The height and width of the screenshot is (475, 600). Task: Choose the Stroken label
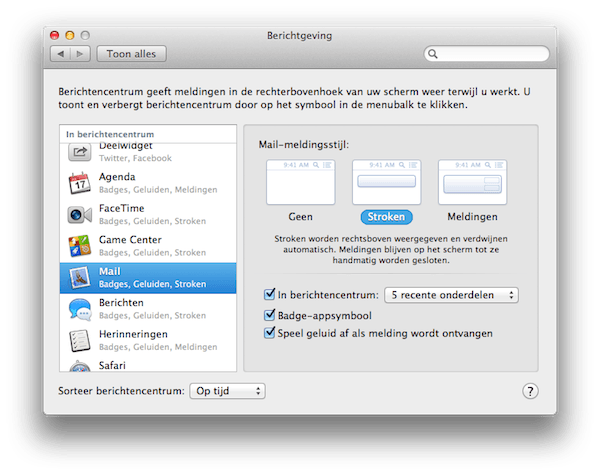click(x=386, y=217)
